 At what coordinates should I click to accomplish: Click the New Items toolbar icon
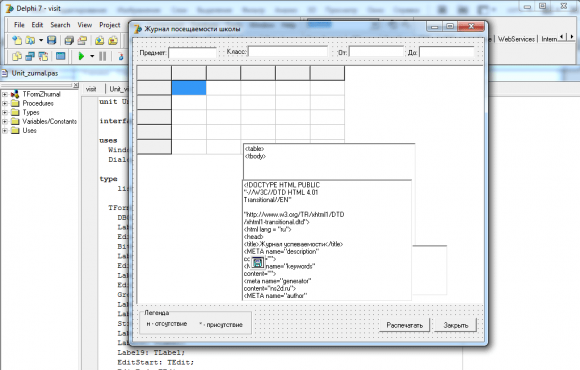(17, 40)
